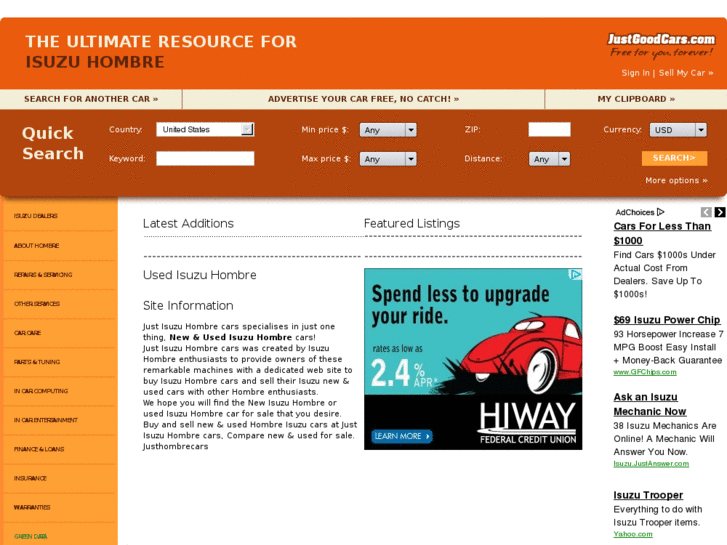Click Sell My Car link
Image resolution: width=727 pixels, height=545 pixels.
click(686, 73)
